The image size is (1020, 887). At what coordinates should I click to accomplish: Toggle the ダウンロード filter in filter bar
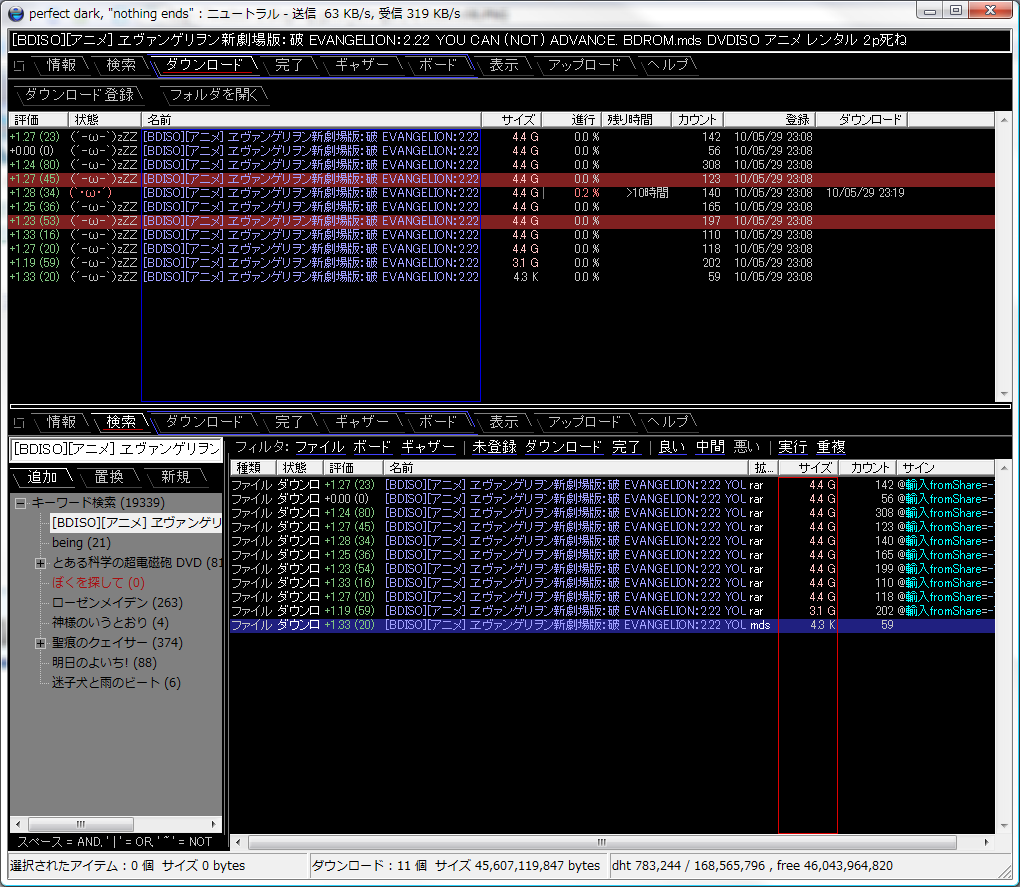(x=563, y=447)
